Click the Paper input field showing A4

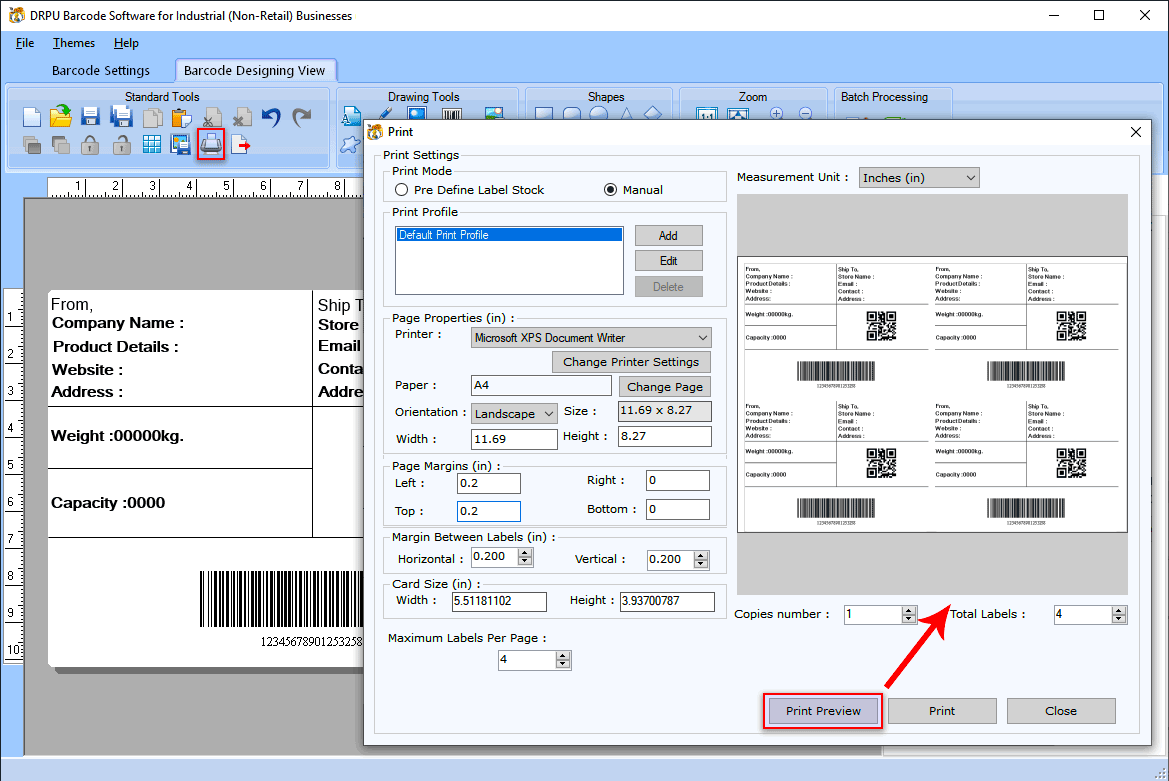[541, 385]
